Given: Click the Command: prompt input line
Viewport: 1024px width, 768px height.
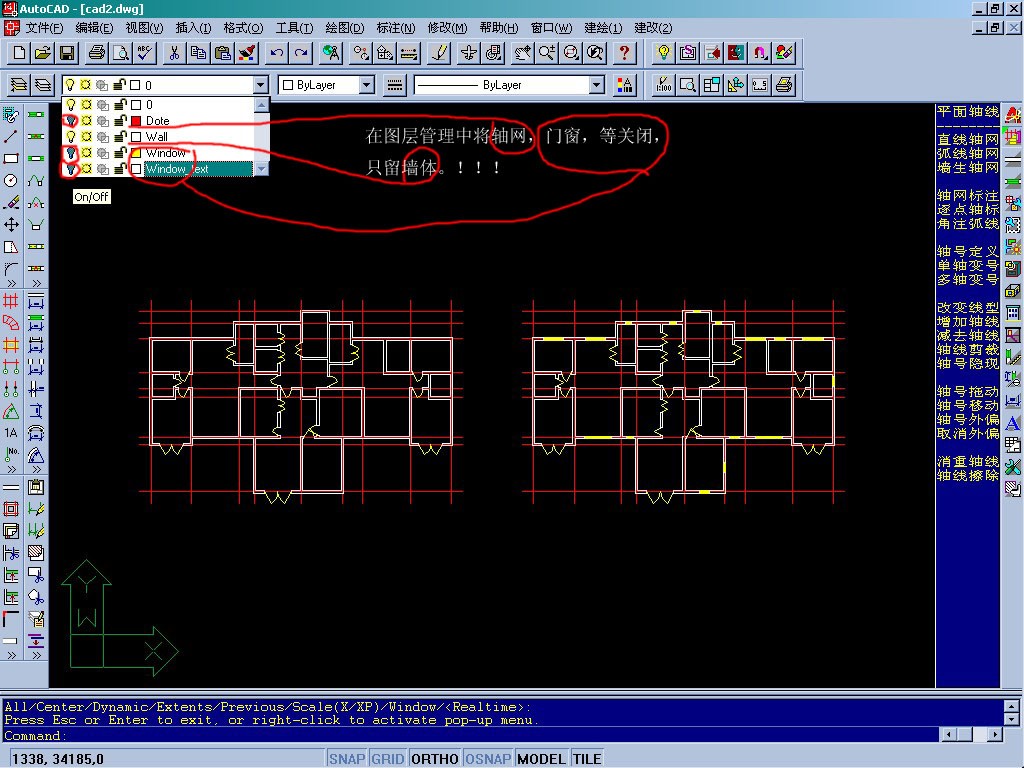Looking at the screenshot, I should 472,735.
